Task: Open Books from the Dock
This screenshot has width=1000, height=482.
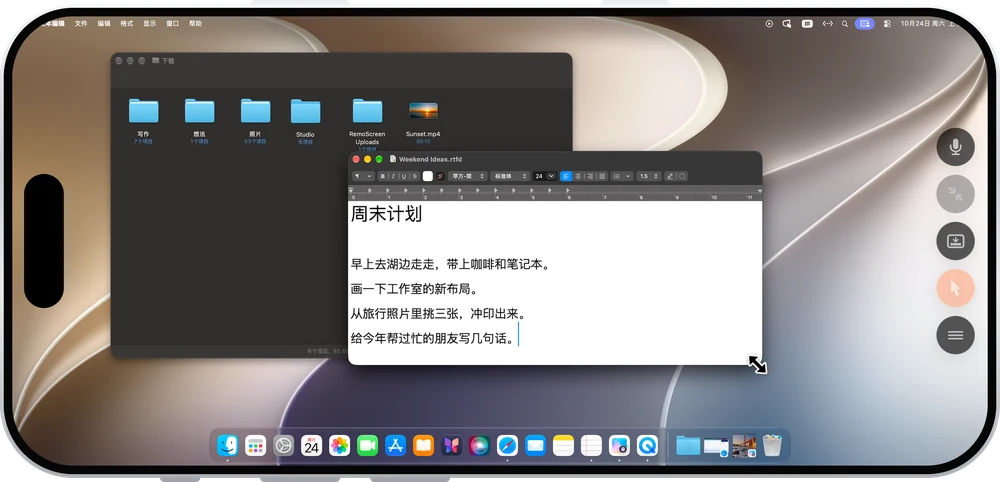Action: [423, 446]
